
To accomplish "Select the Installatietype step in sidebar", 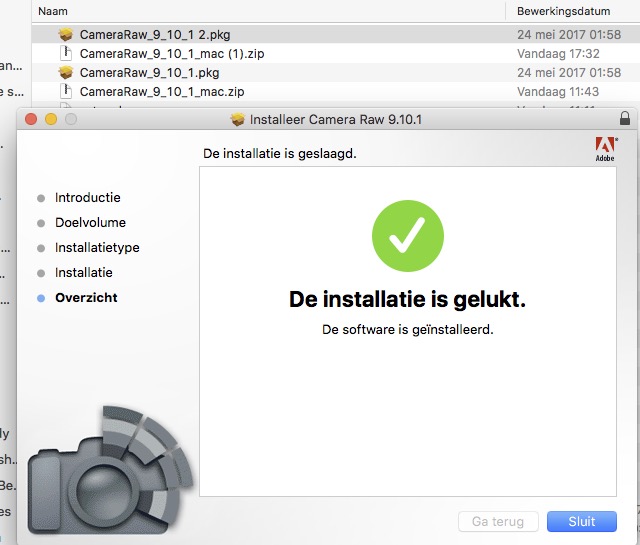I will [97, 247].
